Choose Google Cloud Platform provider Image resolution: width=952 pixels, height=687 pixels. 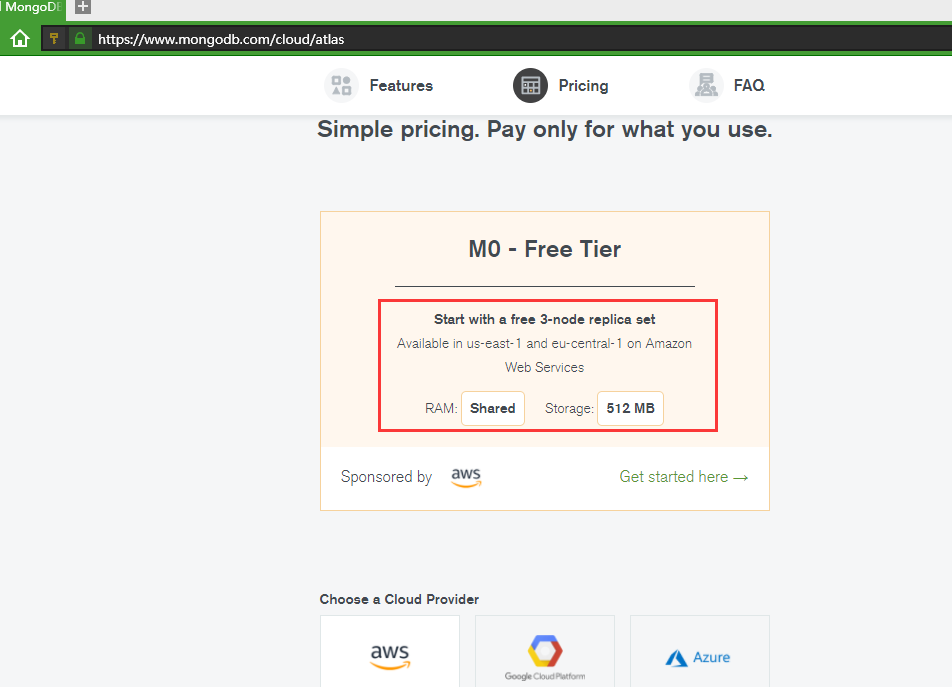coord(545,655)
